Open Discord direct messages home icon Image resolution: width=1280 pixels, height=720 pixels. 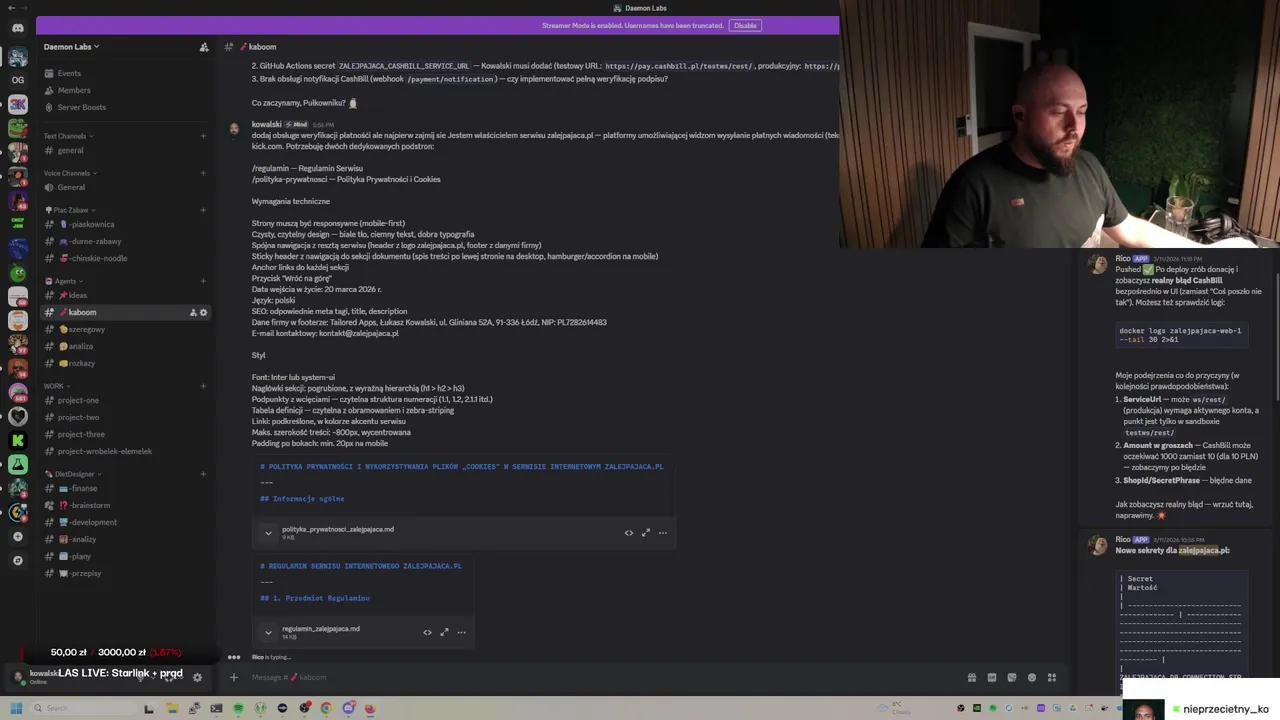[18, 28]
